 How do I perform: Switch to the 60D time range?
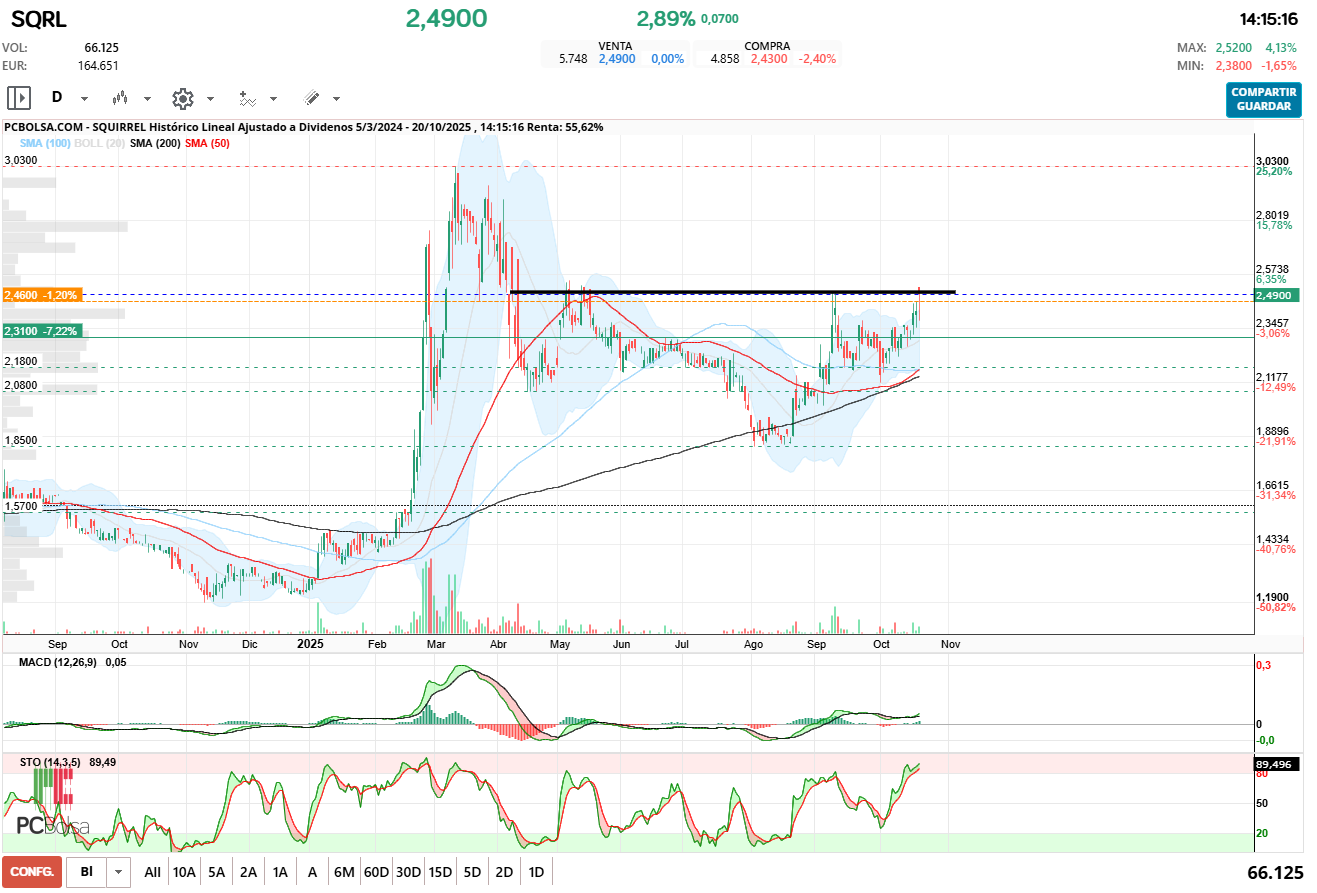pos(376,872)
